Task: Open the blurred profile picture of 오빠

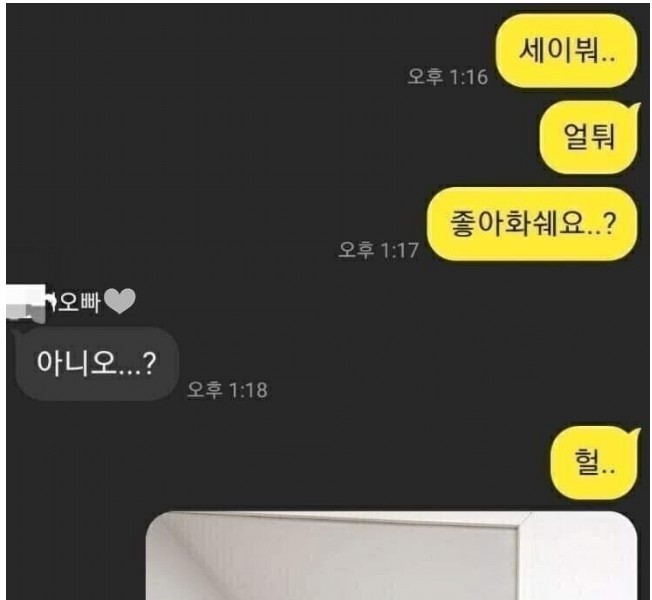Action: 26,304
